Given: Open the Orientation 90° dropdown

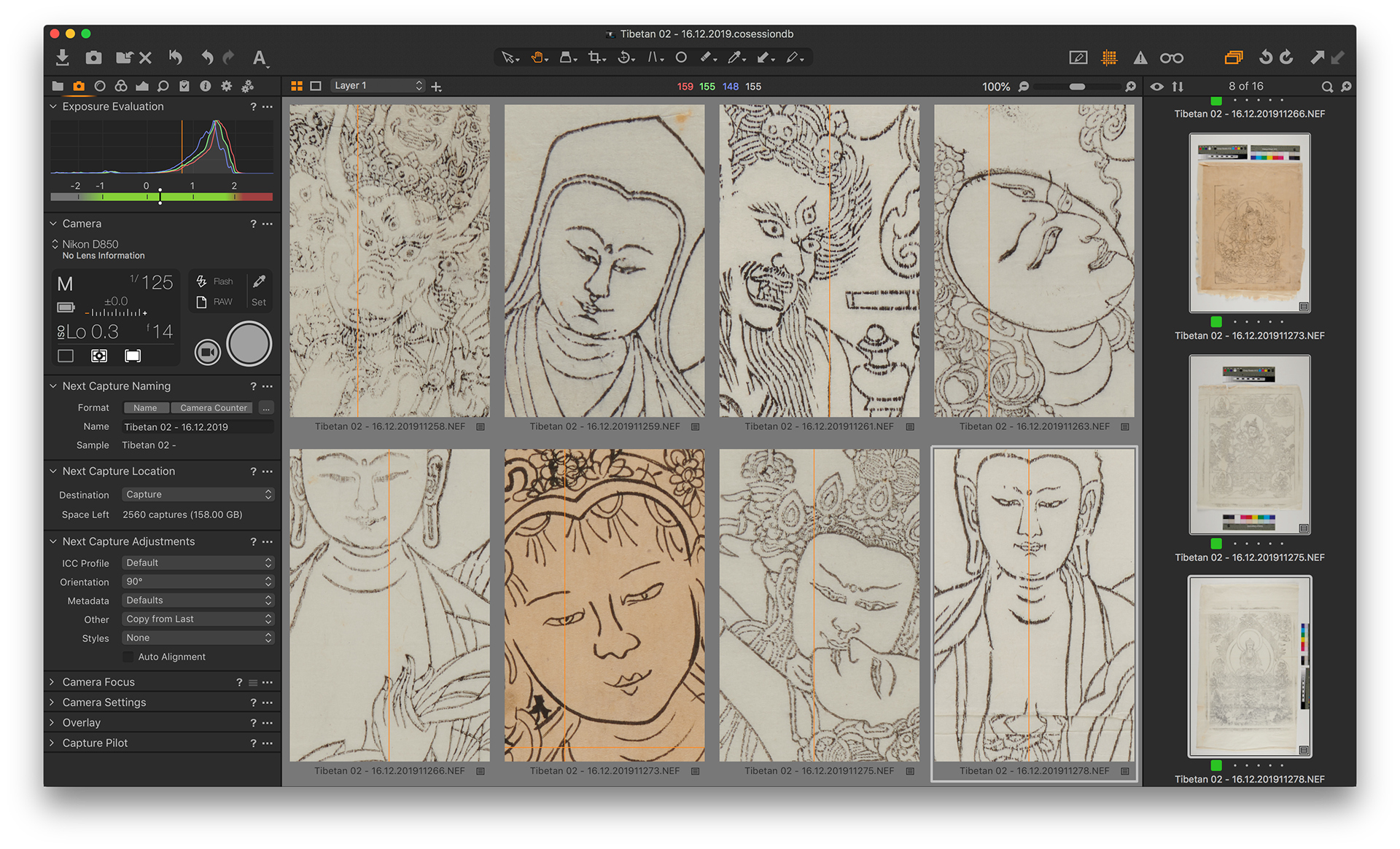Looking at the screenshot, I should click(198, 582).
